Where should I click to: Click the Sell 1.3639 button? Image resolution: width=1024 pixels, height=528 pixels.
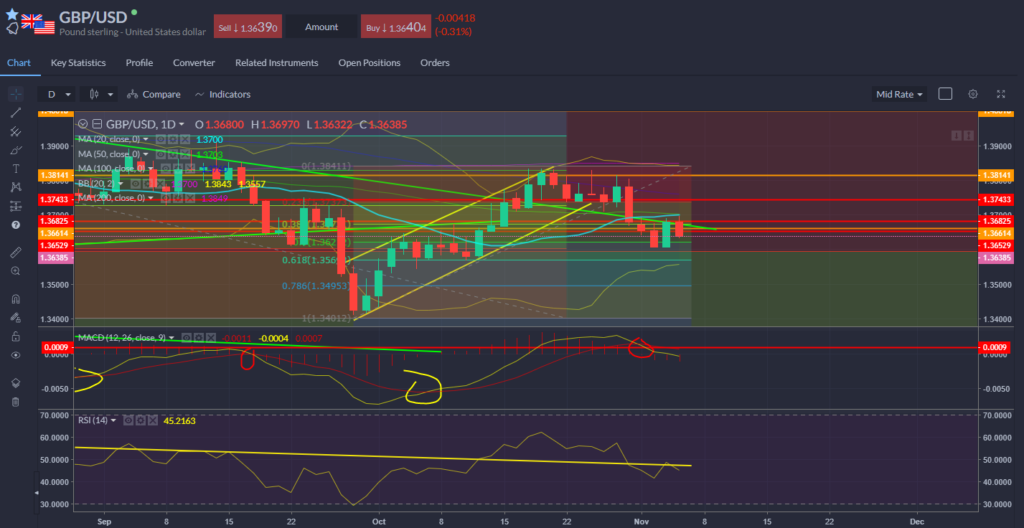tap(246, 28)
